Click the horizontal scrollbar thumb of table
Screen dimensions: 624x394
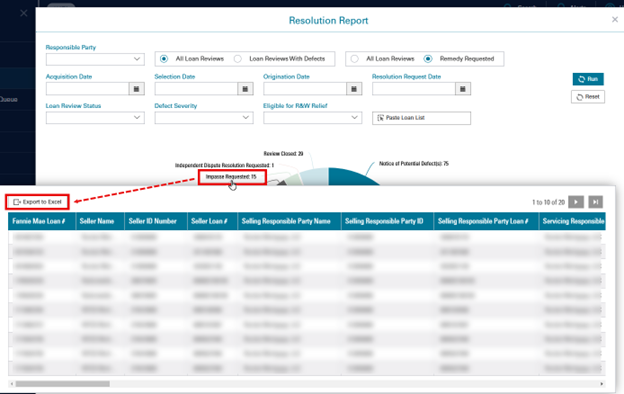[62, 384]
